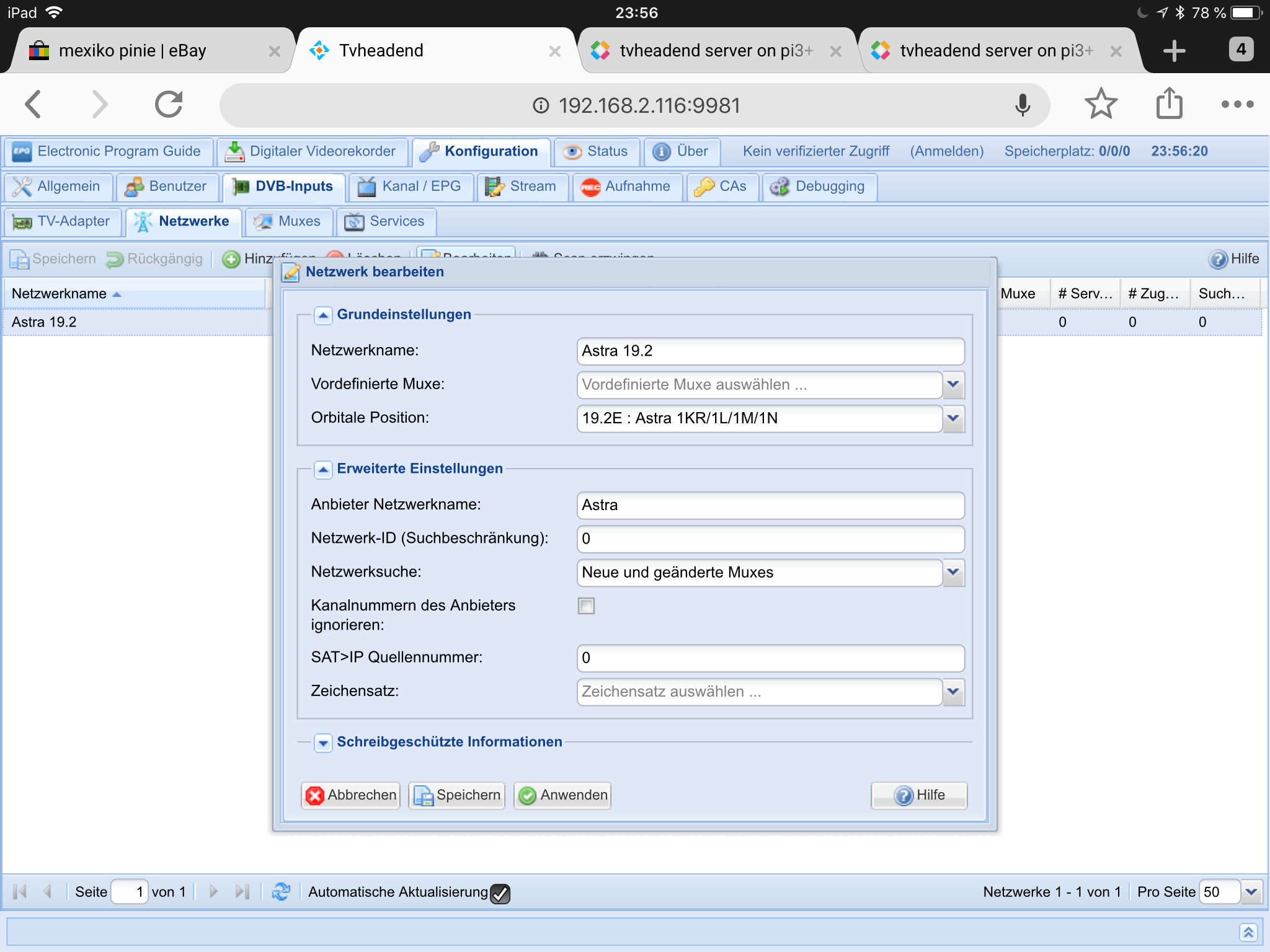Open the Zeichensatz dropdown
This screenshot has width=1270, height=952.
[953, 692]
